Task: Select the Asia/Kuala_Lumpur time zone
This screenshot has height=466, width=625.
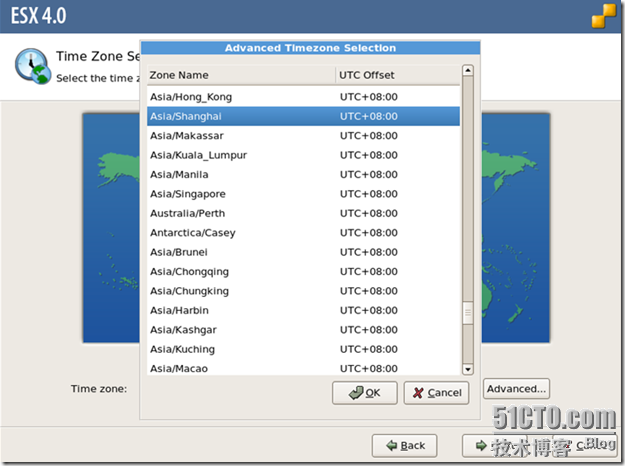Action: (x=303, y=155)
